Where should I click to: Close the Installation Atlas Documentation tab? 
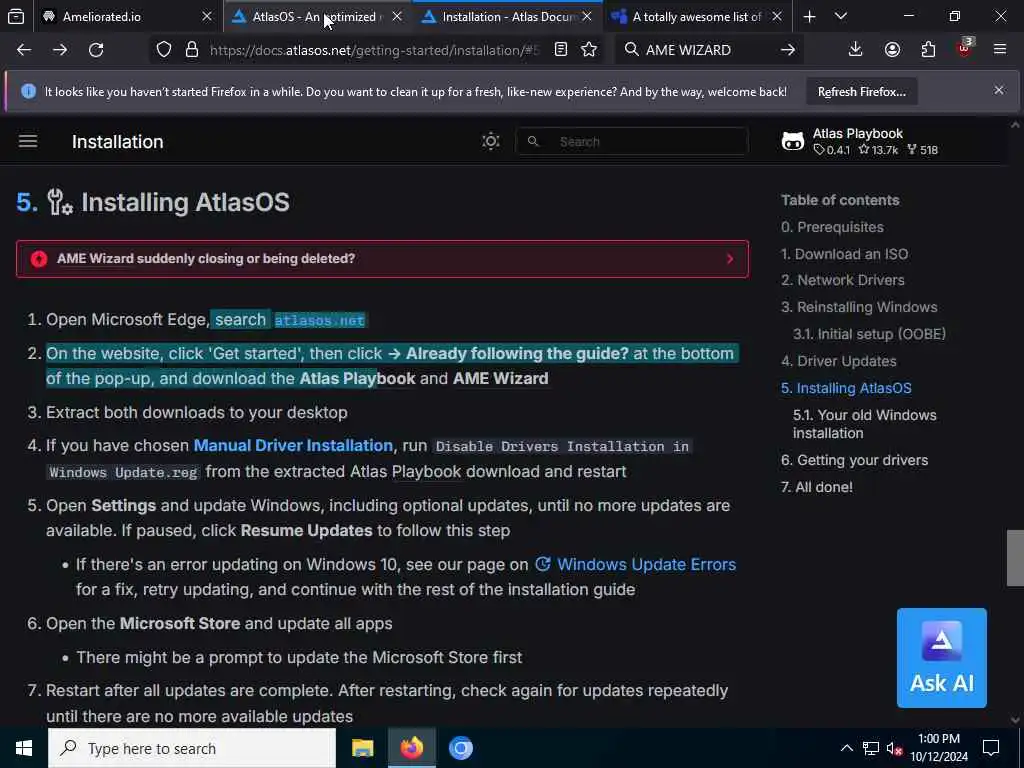pos(587,16)
